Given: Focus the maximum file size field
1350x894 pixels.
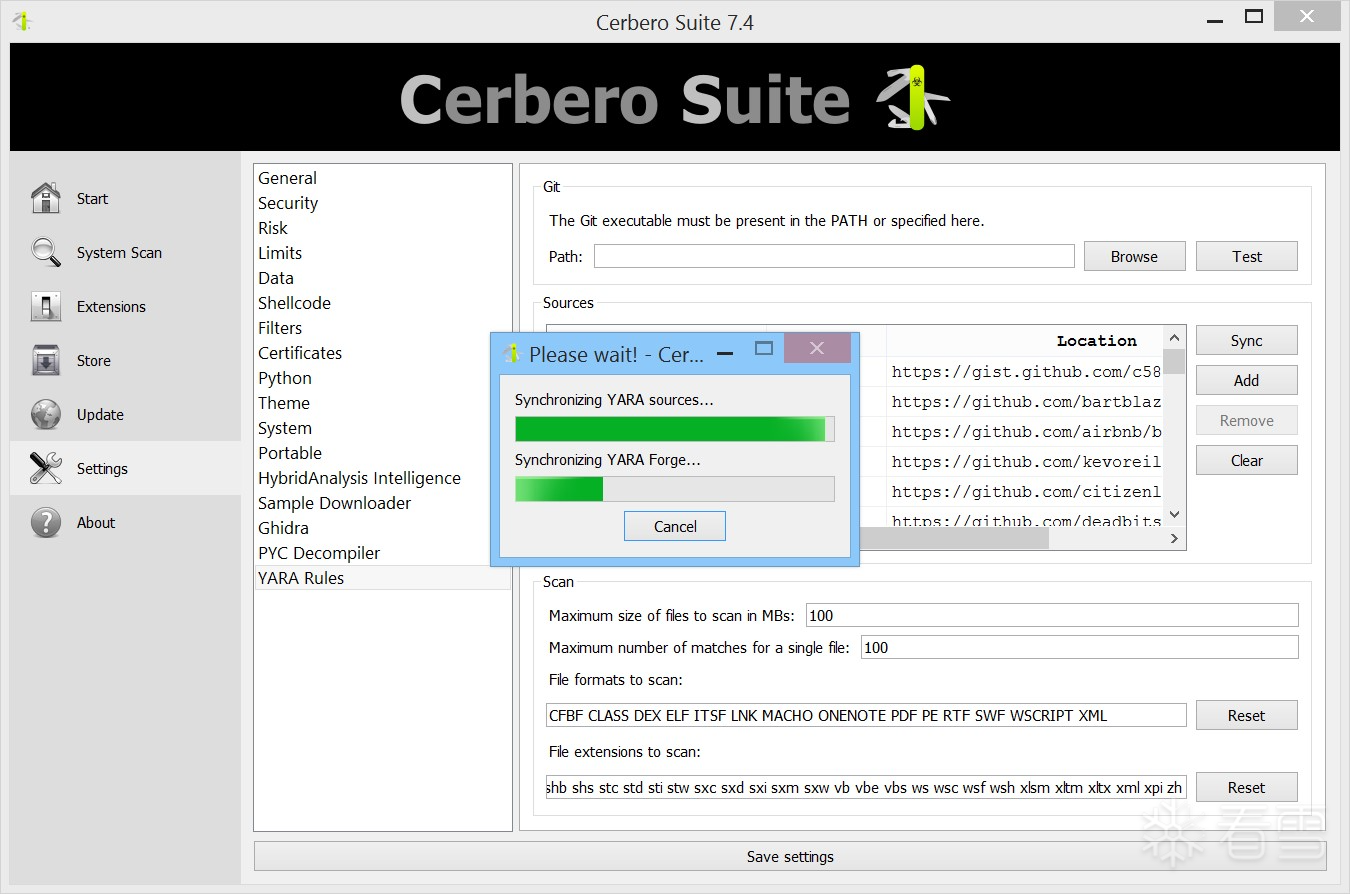Looking at the screenshot, I should [x=1052, y=615].
